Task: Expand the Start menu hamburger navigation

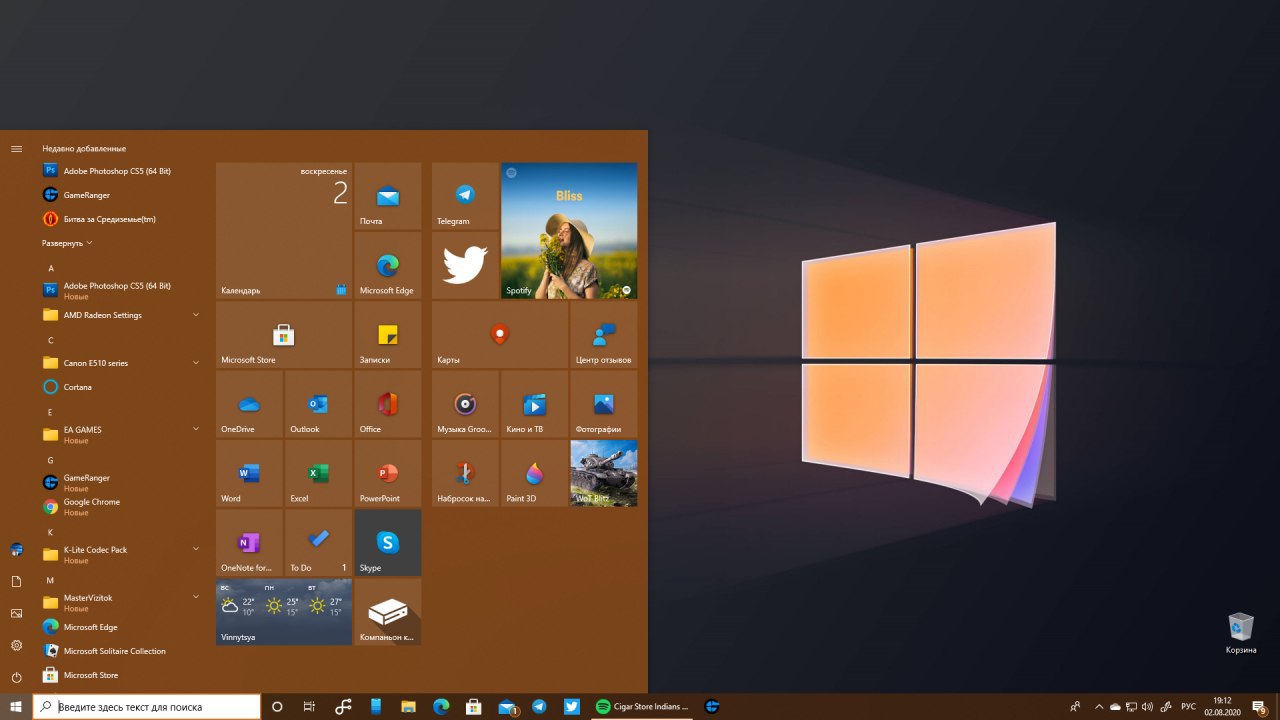Action: 16,148
